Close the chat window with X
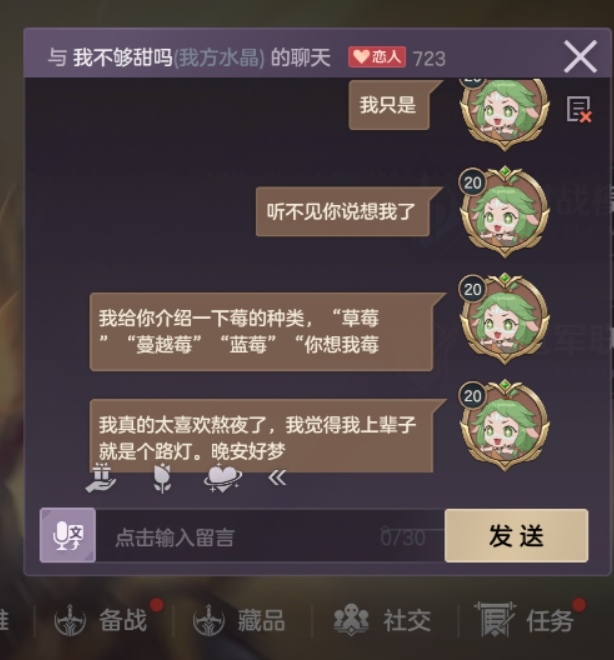Image resolution: width=614 pixels, height=660 pixels. tap(580, 57)
